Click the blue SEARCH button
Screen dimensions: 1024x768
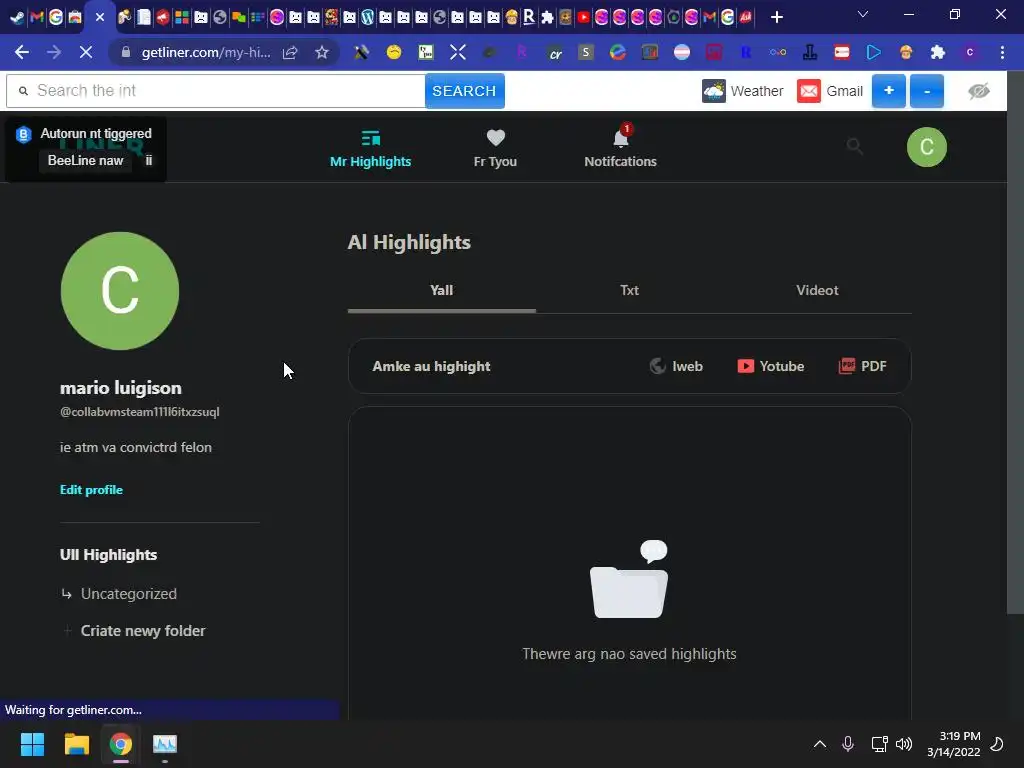pyautogui.click(x=464, y=91)
